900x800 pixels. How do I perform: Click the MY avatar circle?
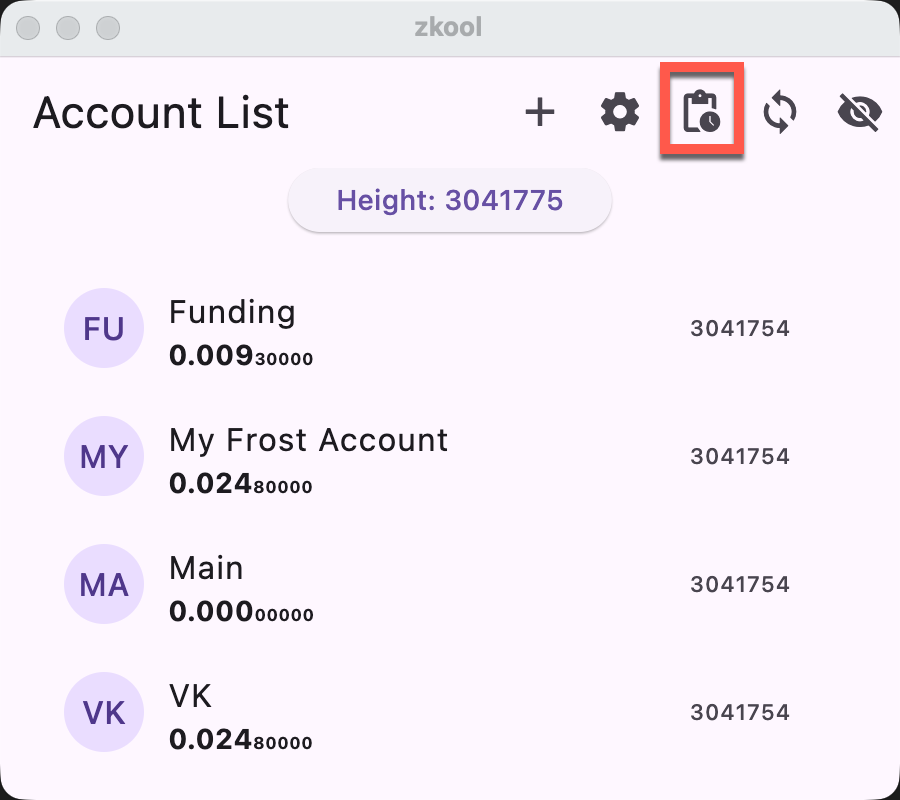click(x=104, y=457)
